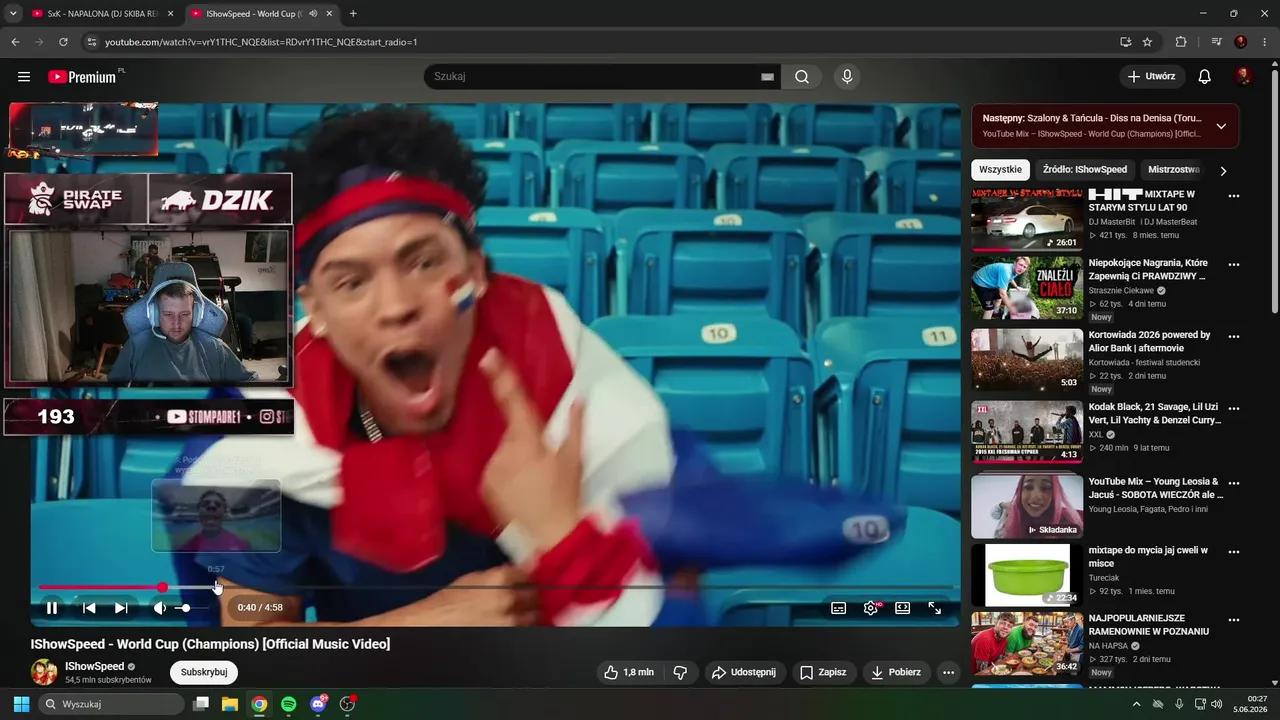The width and height of the screenshot is (1280, 720).
Task: Open the Chrome three-dot menu
Action: pos(1263,42)
